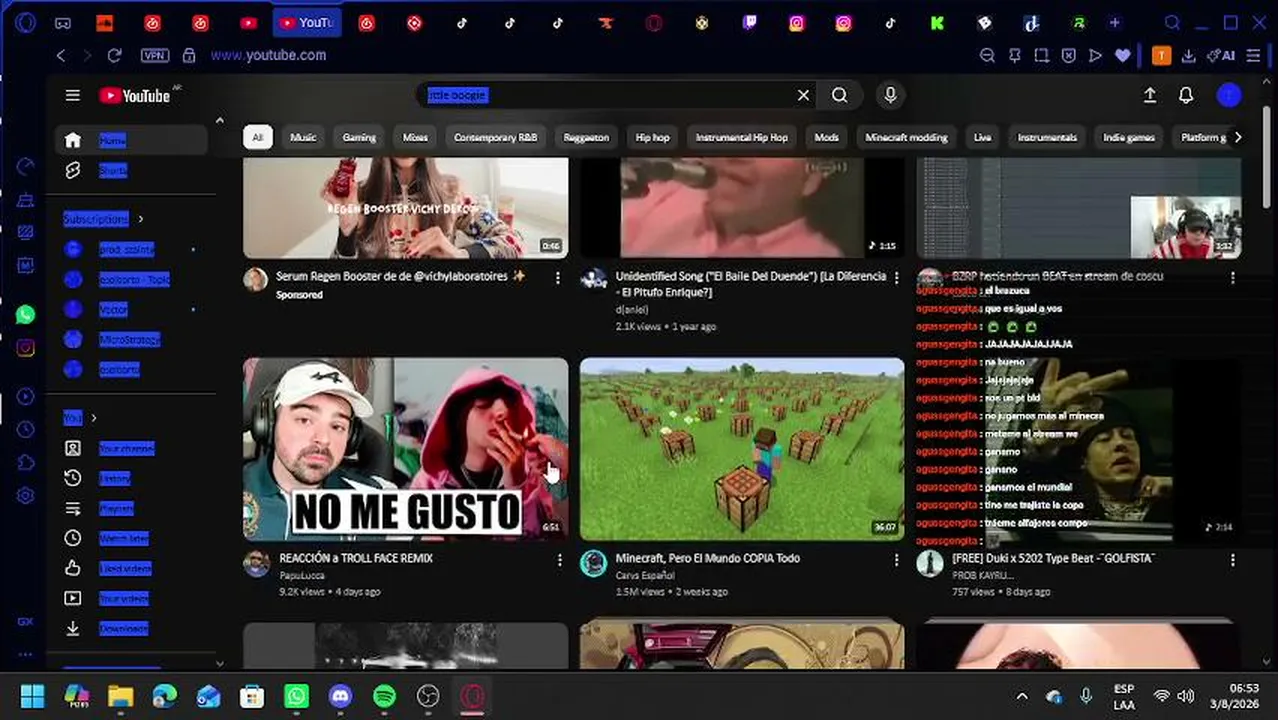Image resolution: width=1278 pixels, height=720 pixels.
Task: Open the Carva Español channel avatar
Action: pyautogui.click(x=594, y=563)
